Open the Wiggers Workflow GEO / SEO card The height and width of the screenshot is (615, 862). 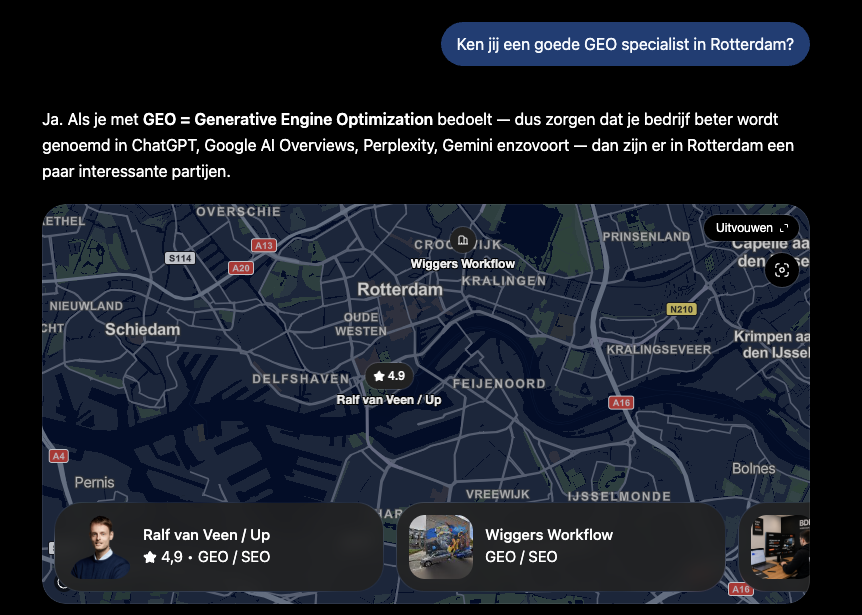click(561, 546)
